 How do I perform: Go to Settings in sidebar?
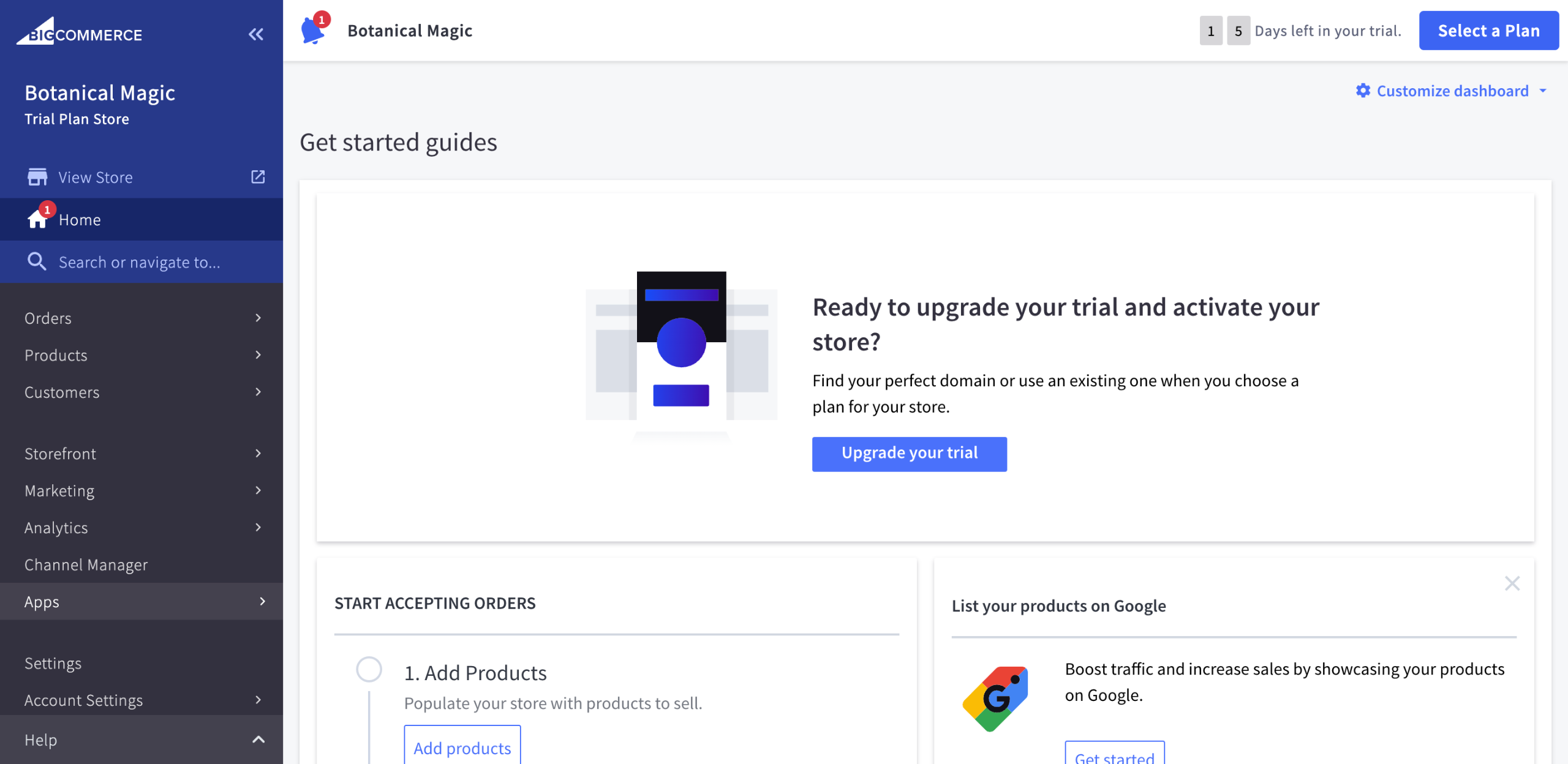coord(53,663)
